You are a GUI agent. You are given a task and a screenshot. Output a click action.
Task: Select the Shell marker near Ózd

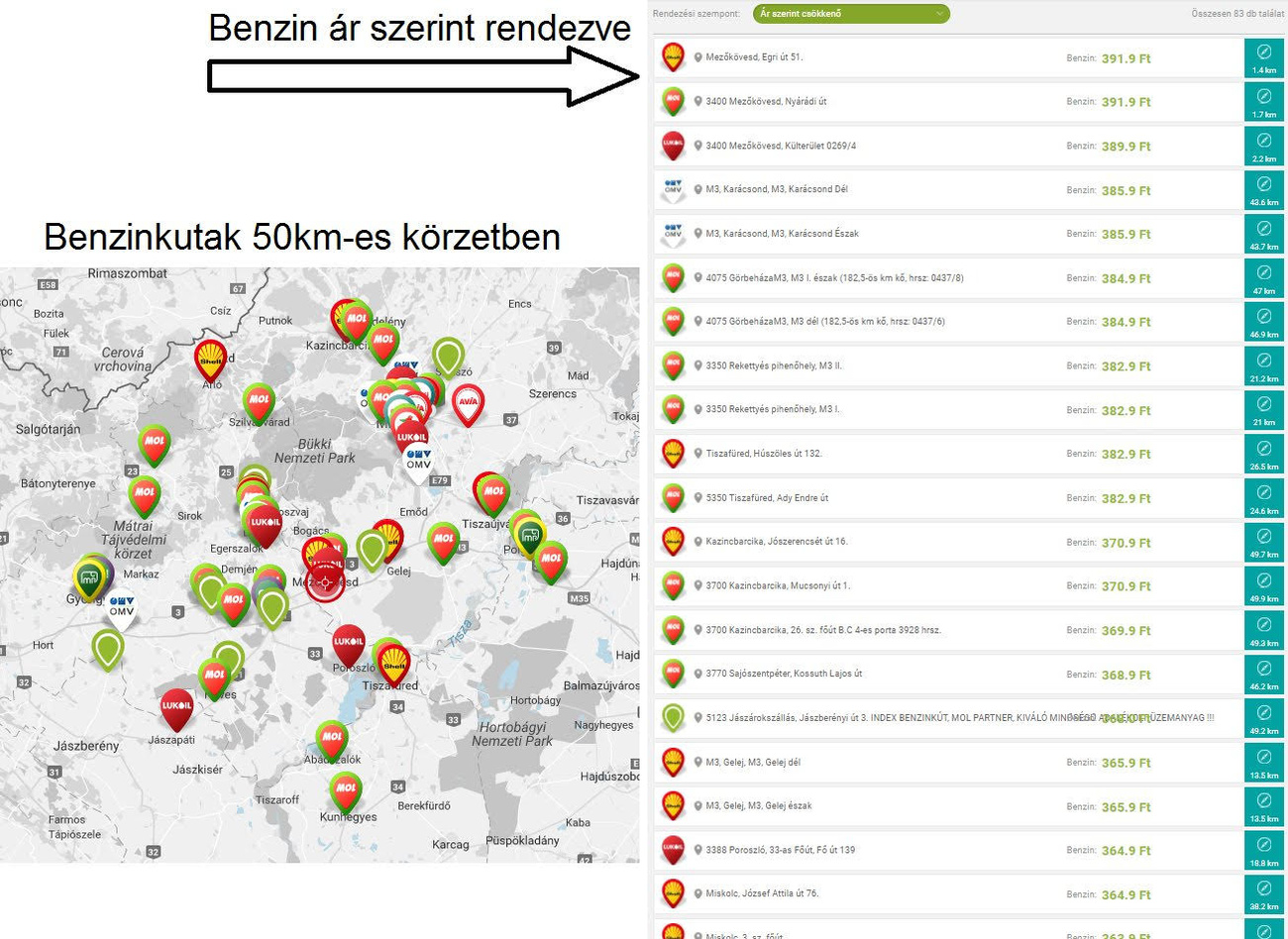tap(210, 359)
